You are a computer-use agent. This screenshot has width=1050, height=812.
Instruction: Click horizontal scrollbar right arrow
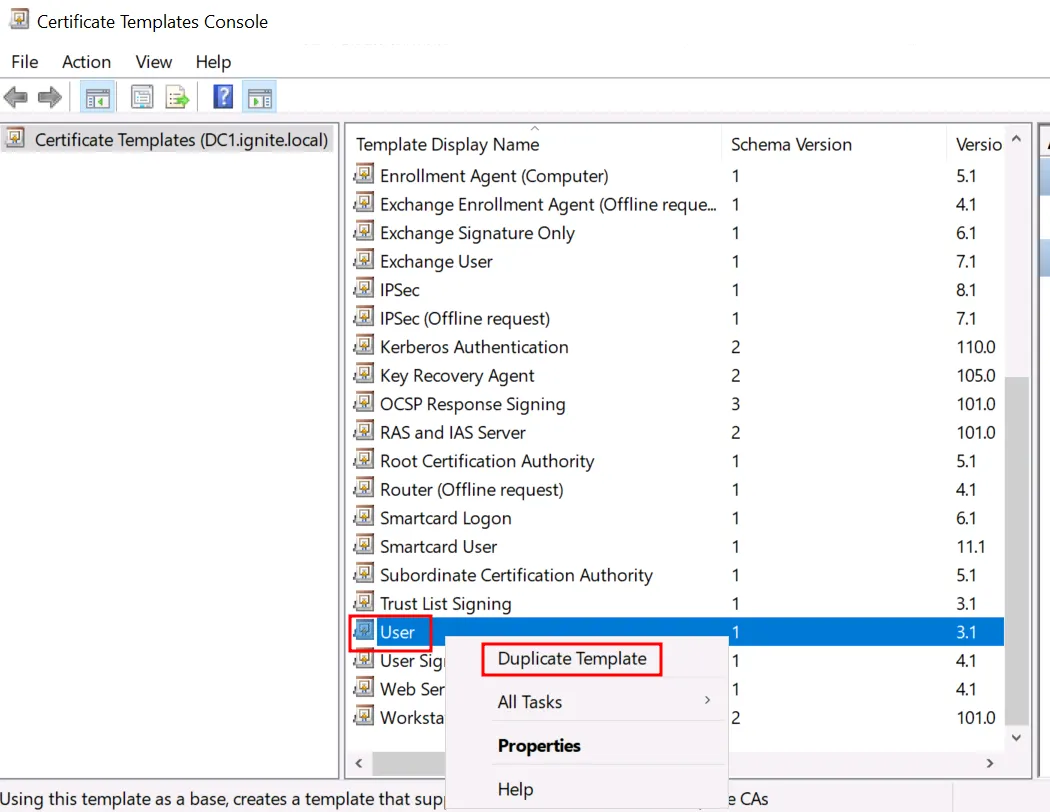(x=990, y=764)
